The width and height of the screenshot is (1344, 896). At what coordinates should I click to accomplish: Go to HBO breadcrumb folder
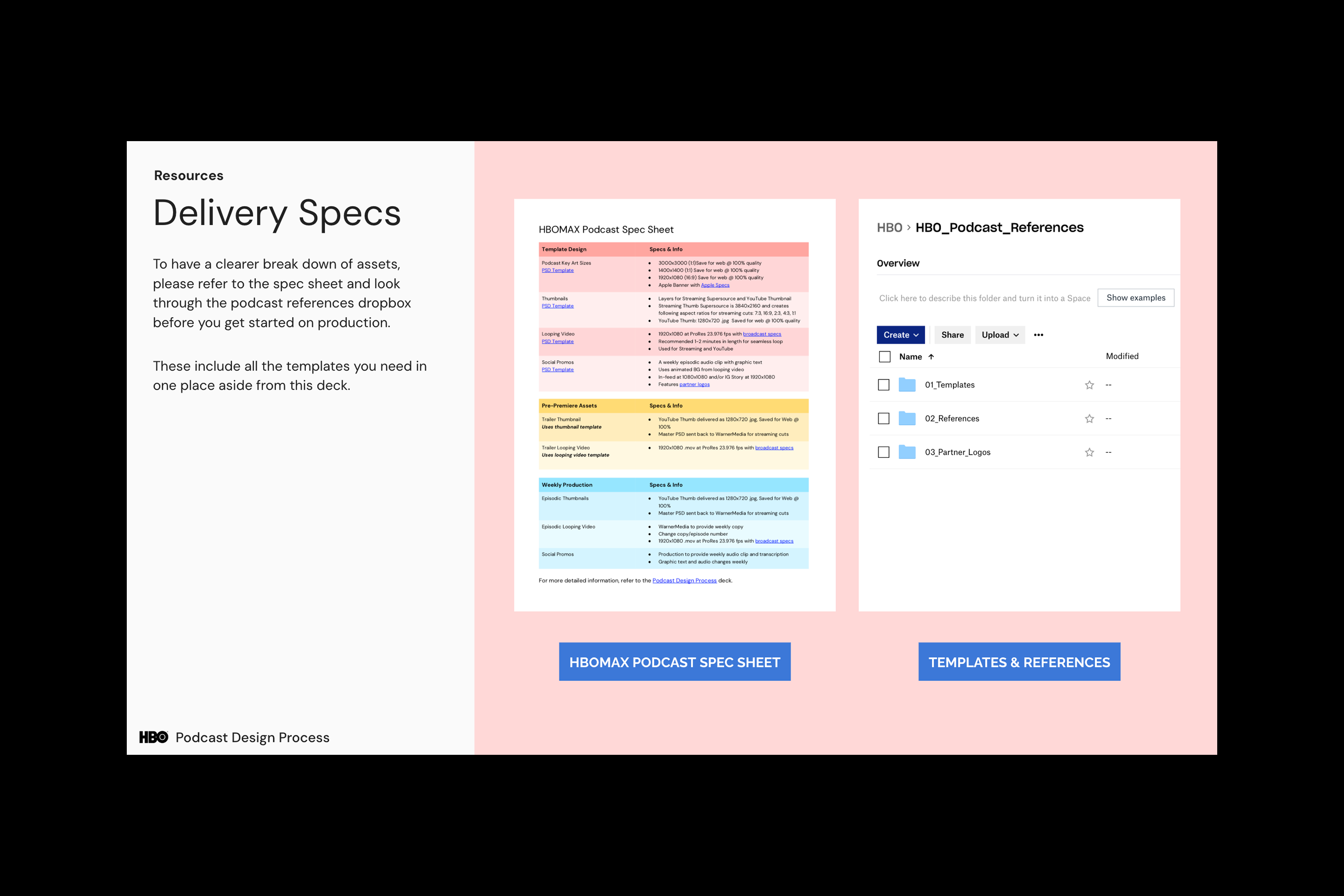pyautogui.click(x=889, y=228)
